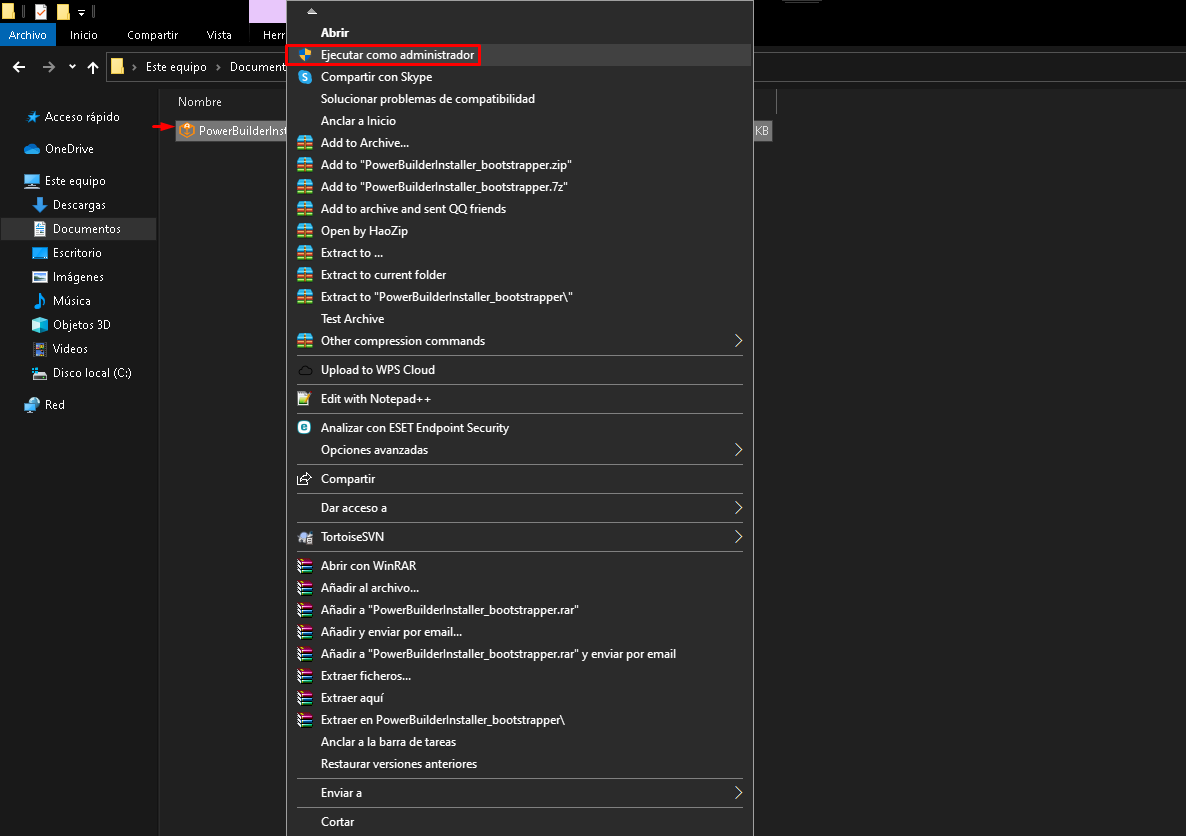Open Descargas in the navigation pane
The height and width of the screenshot is (836, 1186).
79,205
